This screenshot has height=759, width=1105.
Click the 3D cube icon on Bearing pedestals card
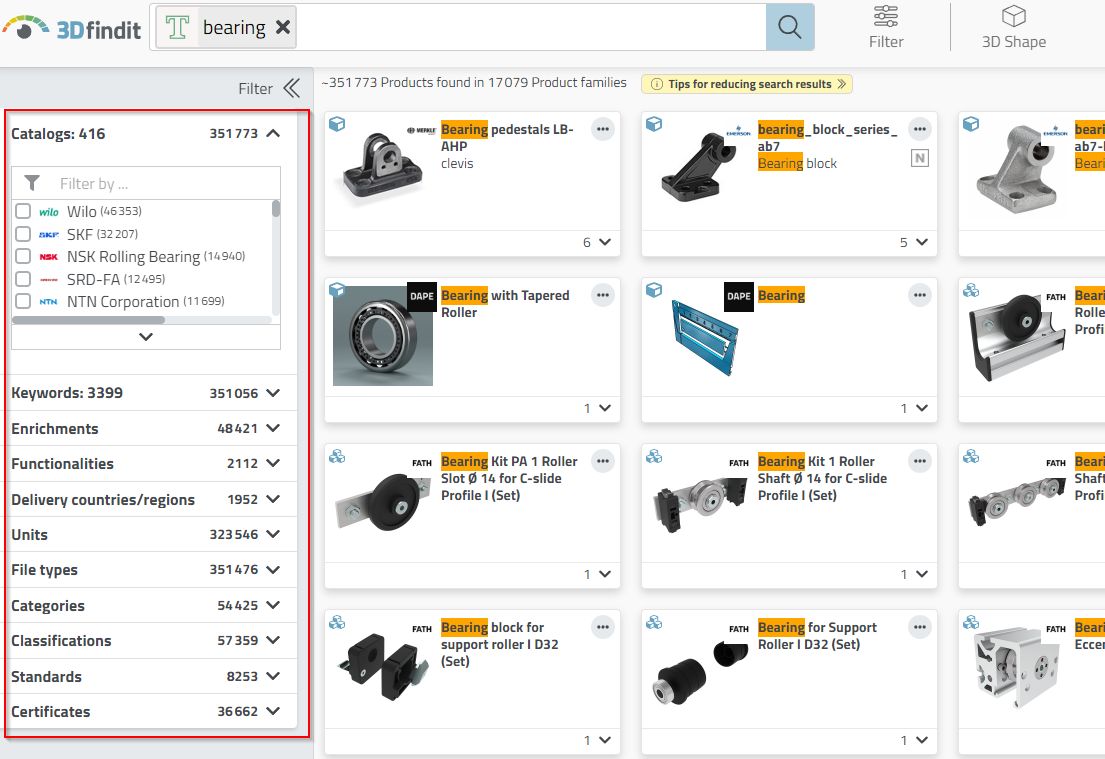(x=338, y=124)
